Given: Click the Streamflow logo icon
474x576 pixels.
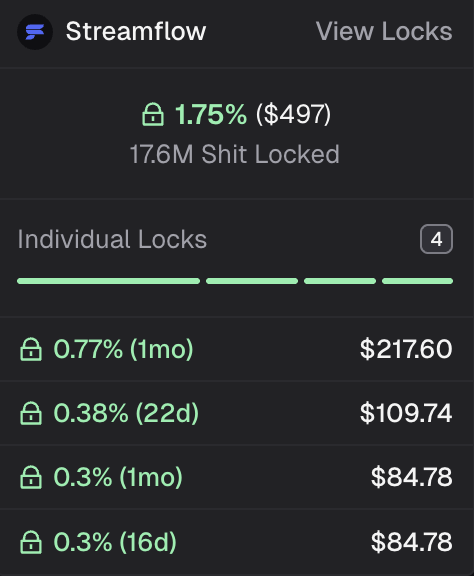Looking at the screenshot, I should coord(35,32).
